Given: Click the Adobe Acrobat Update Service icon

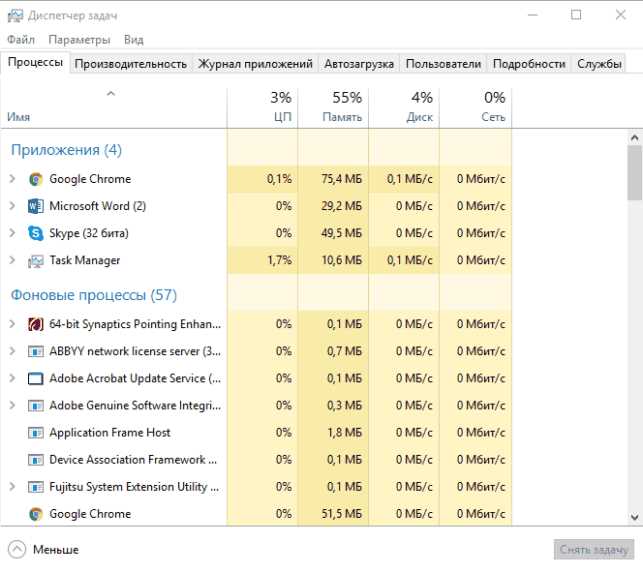Looking at the screenshot, I should (x=36, y=379).
